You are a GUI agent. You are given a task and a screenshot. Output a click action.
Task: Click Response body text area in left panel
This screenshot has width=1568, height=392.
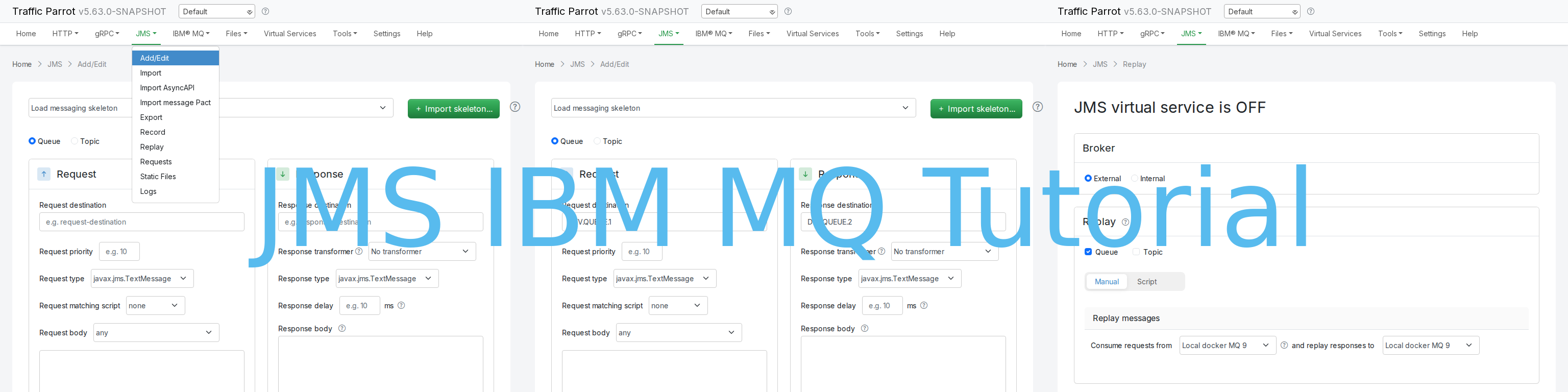click(380, 364)
